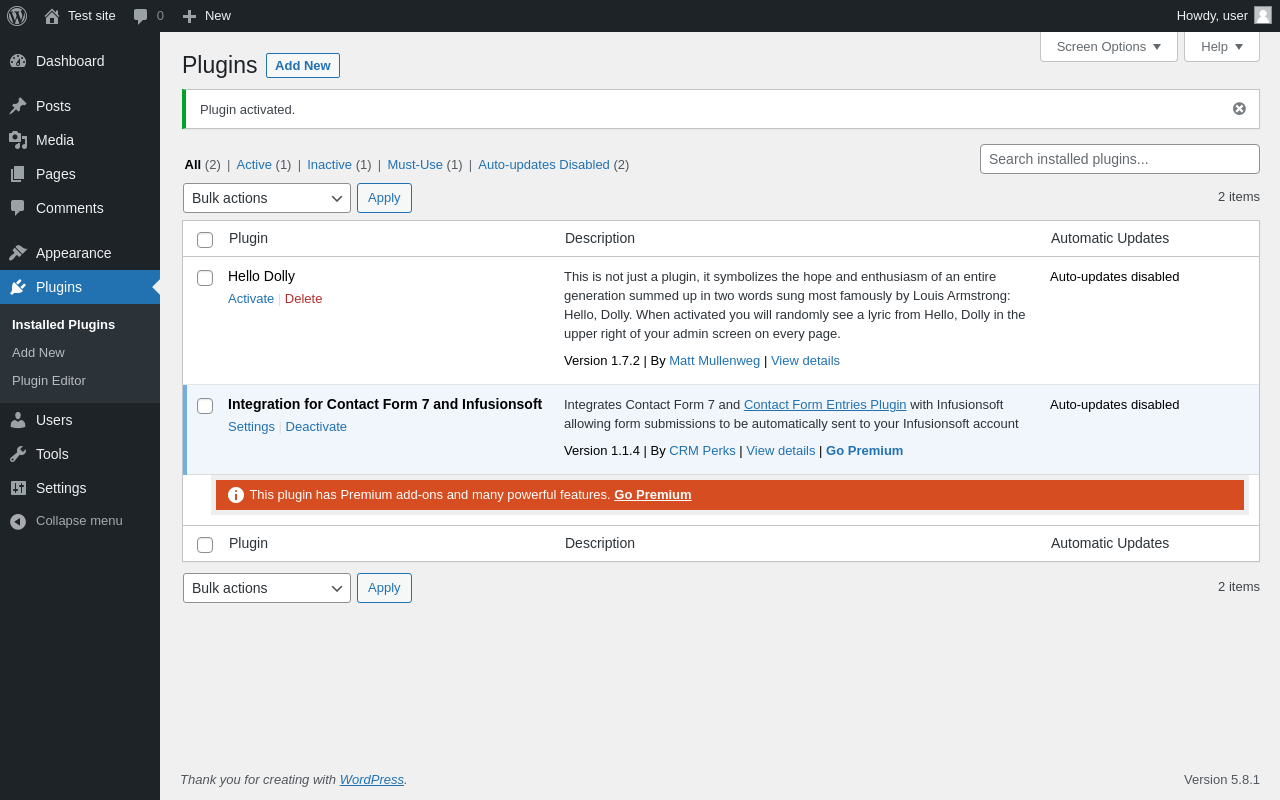The height and width of the screenshot is (800, 1280).
Task: Check the Hello Dolly plugin checkbox
Action: pyautogui.click(x=205, y=278)
